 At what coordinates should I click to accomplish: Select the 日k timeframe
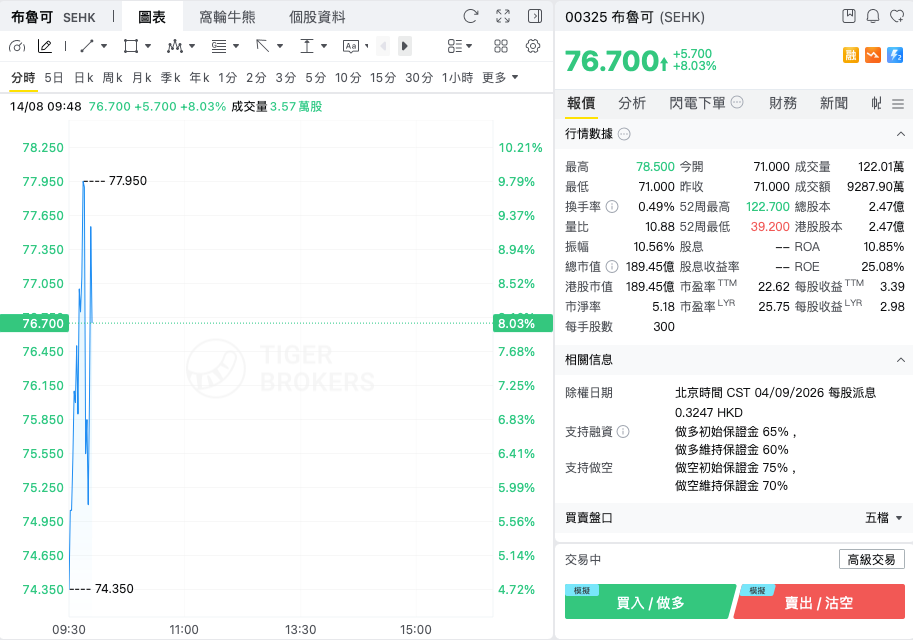click(x=84, y=77)
